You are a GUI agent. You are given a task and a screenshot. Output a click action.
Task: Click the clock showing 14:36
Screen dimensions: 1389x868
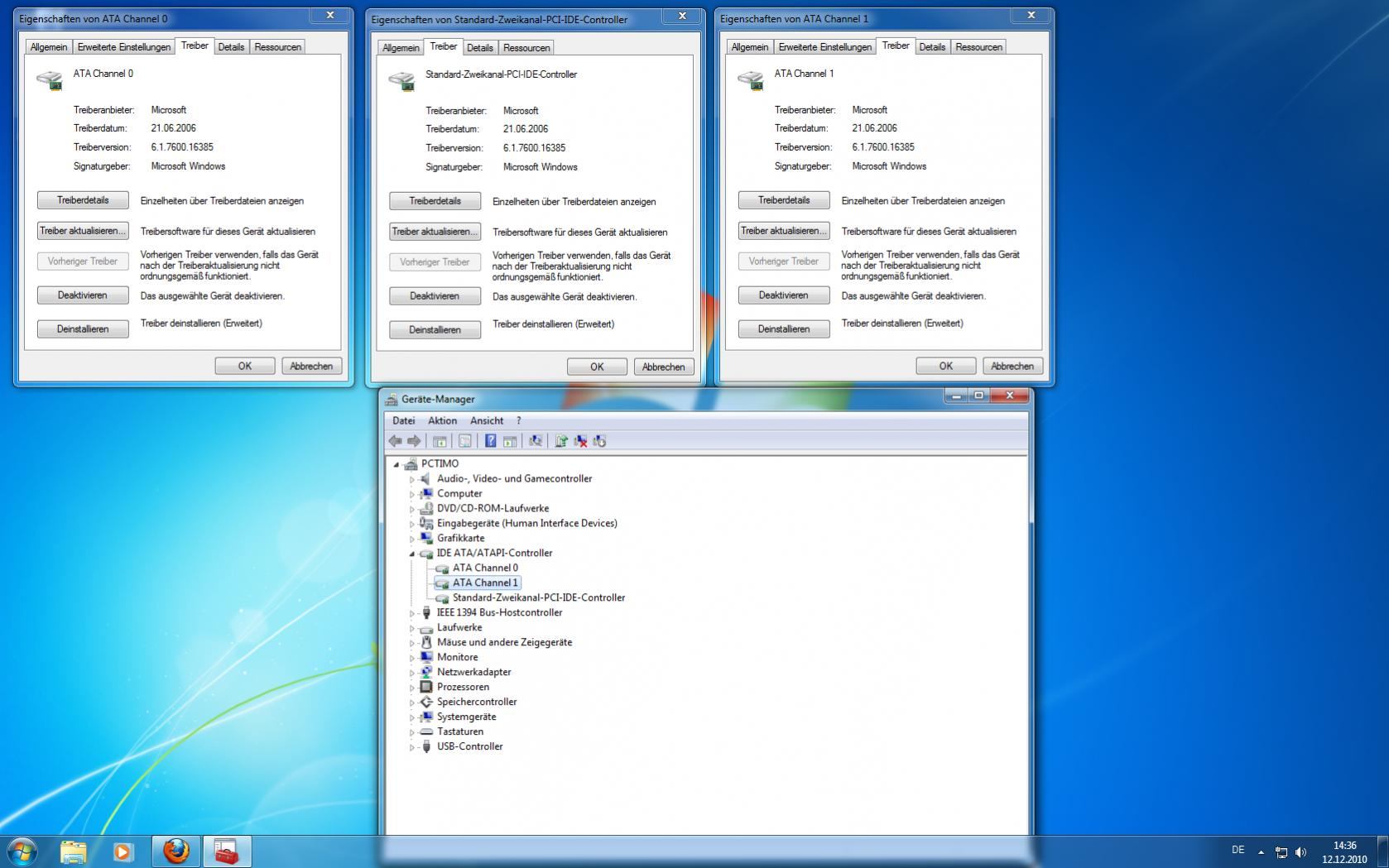coord(1344,852)
